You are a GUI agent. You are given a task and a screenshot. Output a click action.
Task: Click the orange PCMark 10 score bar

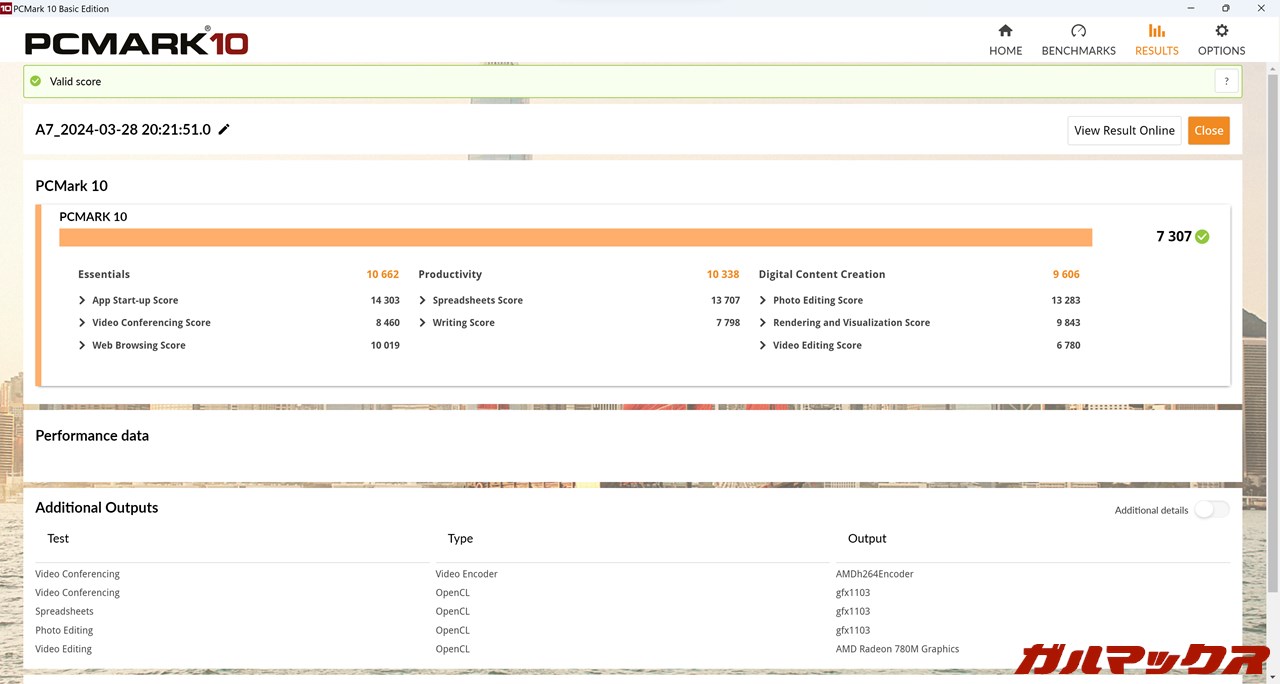[575, 237]
